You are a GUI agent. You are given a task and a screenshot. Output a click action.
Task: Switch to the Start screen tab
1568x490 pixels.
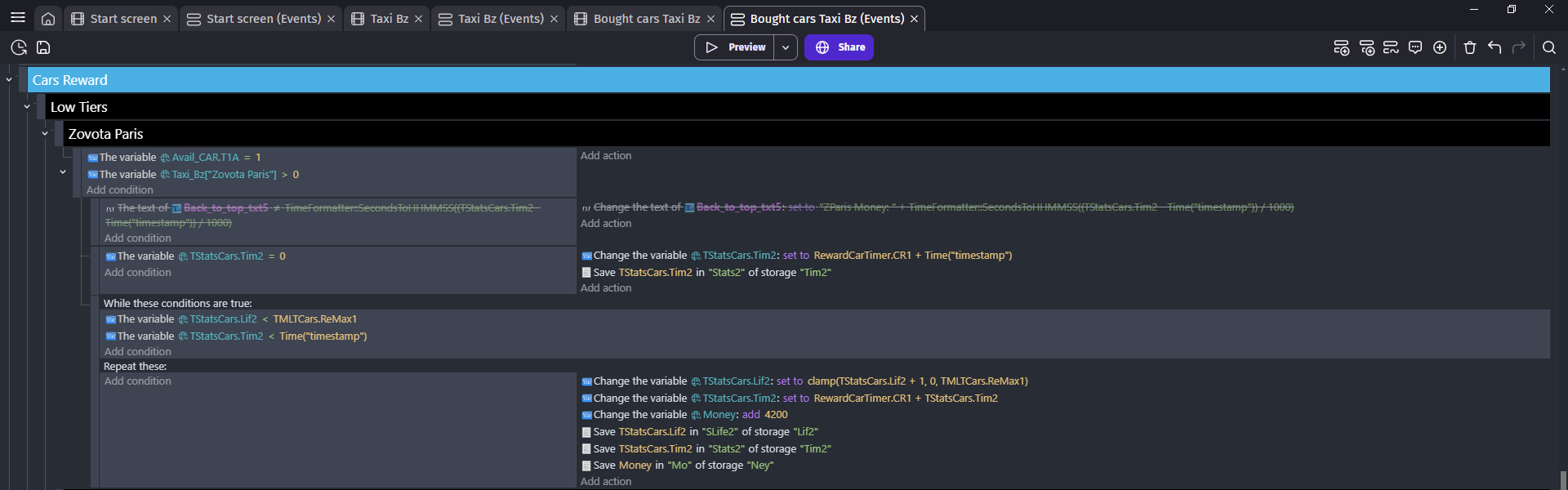pos(122,19)
